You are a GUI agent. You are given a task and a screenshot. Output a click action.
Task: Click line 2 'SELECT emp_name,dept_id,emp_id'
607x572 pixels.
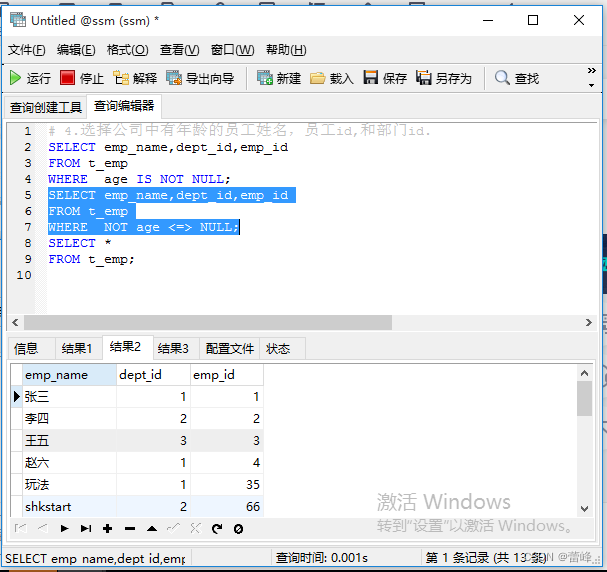coord(168,147)
